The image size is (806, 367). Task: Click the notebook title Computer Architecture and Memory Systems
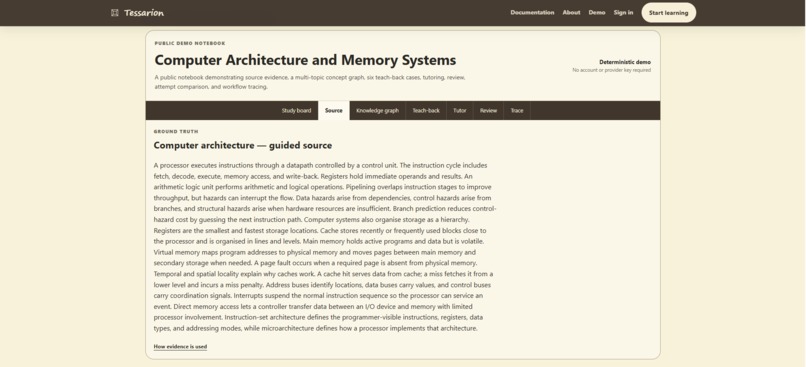[x=305, y=60]
